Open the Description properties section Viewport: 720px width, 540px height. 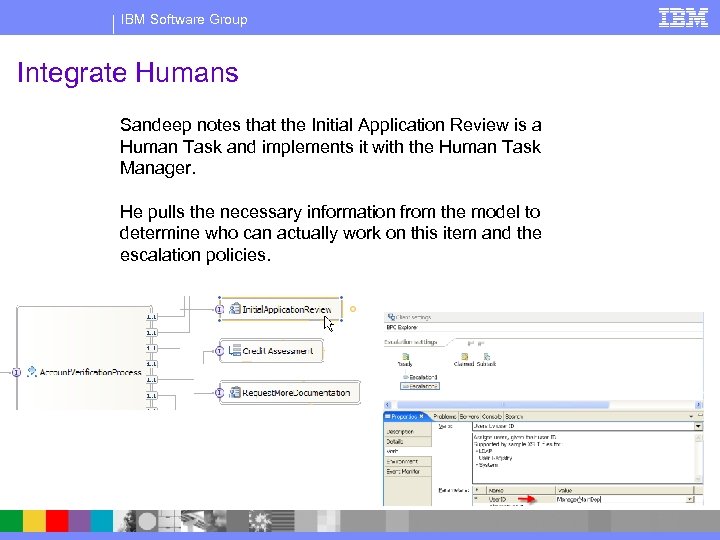408,432
